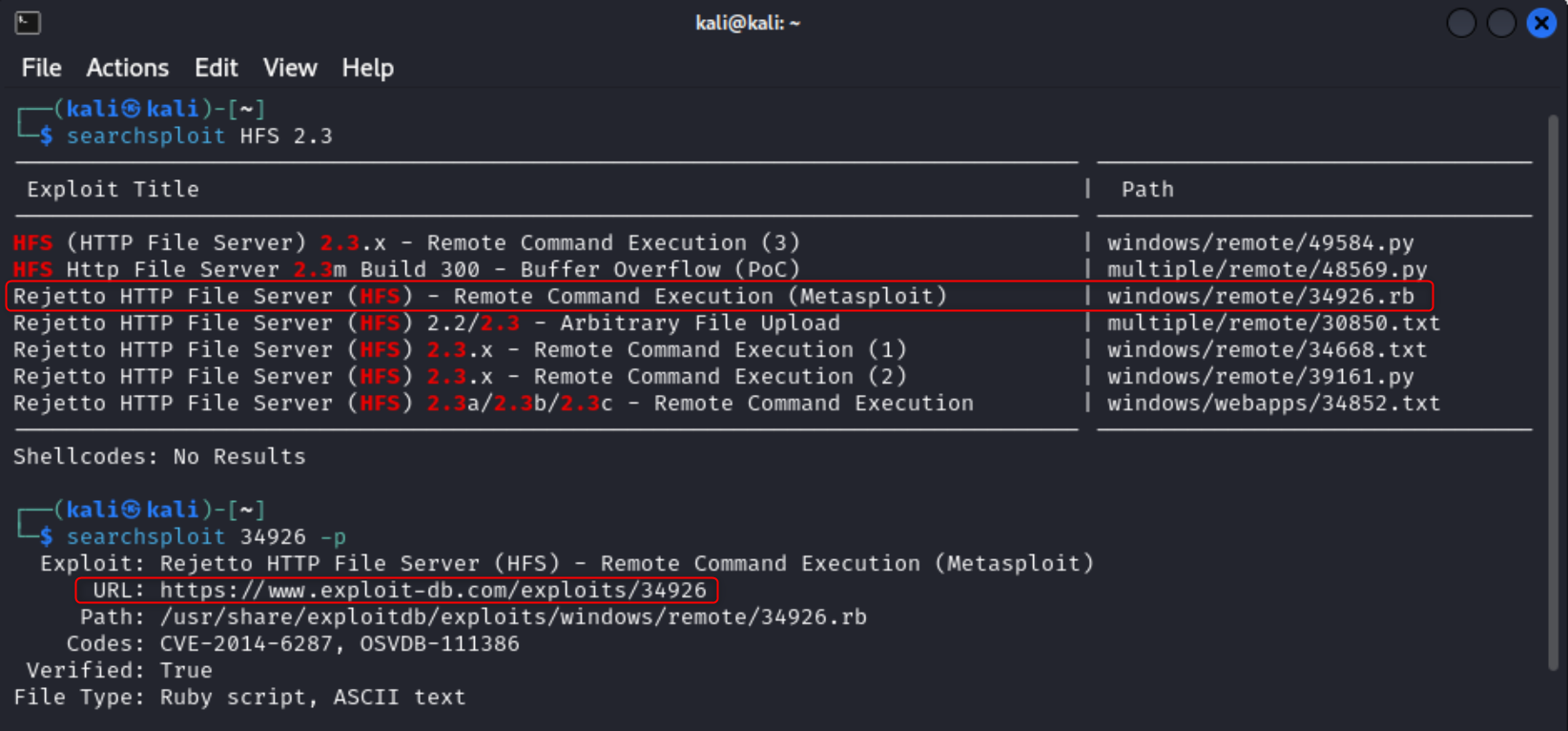
Task: Click the 'Remote Command Execution (Metasploit)' table row title
Action: pos(480,297)
